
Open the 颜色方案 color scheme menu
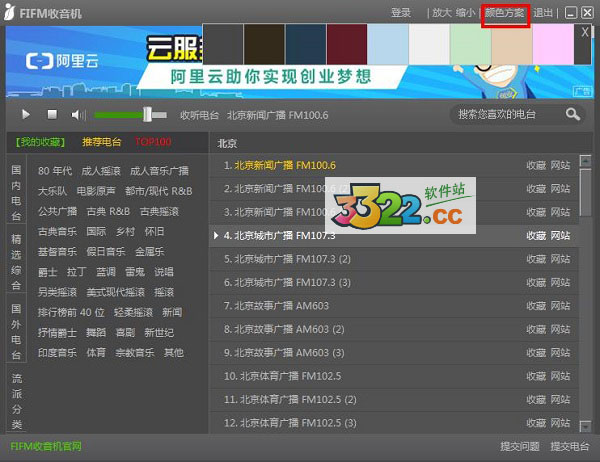pyautogui.click(x=504, y=13)
